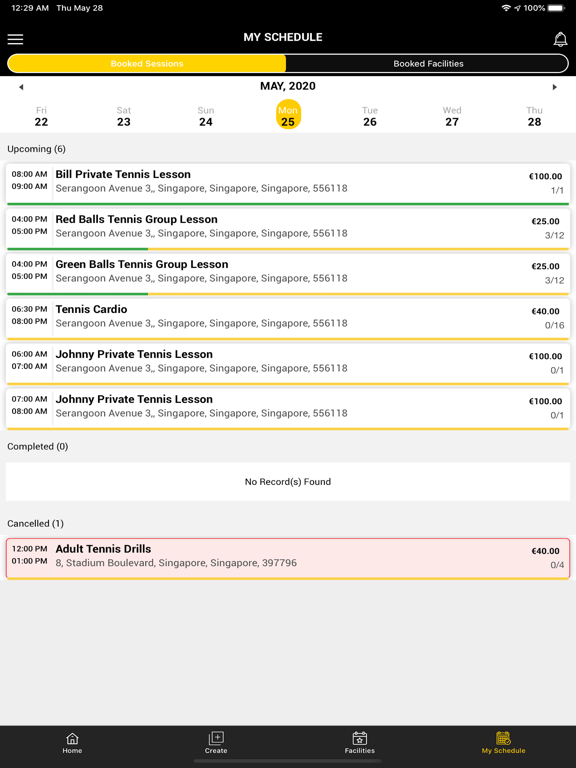Tap the Cancelled (1) section header

(x=35, y=524)
